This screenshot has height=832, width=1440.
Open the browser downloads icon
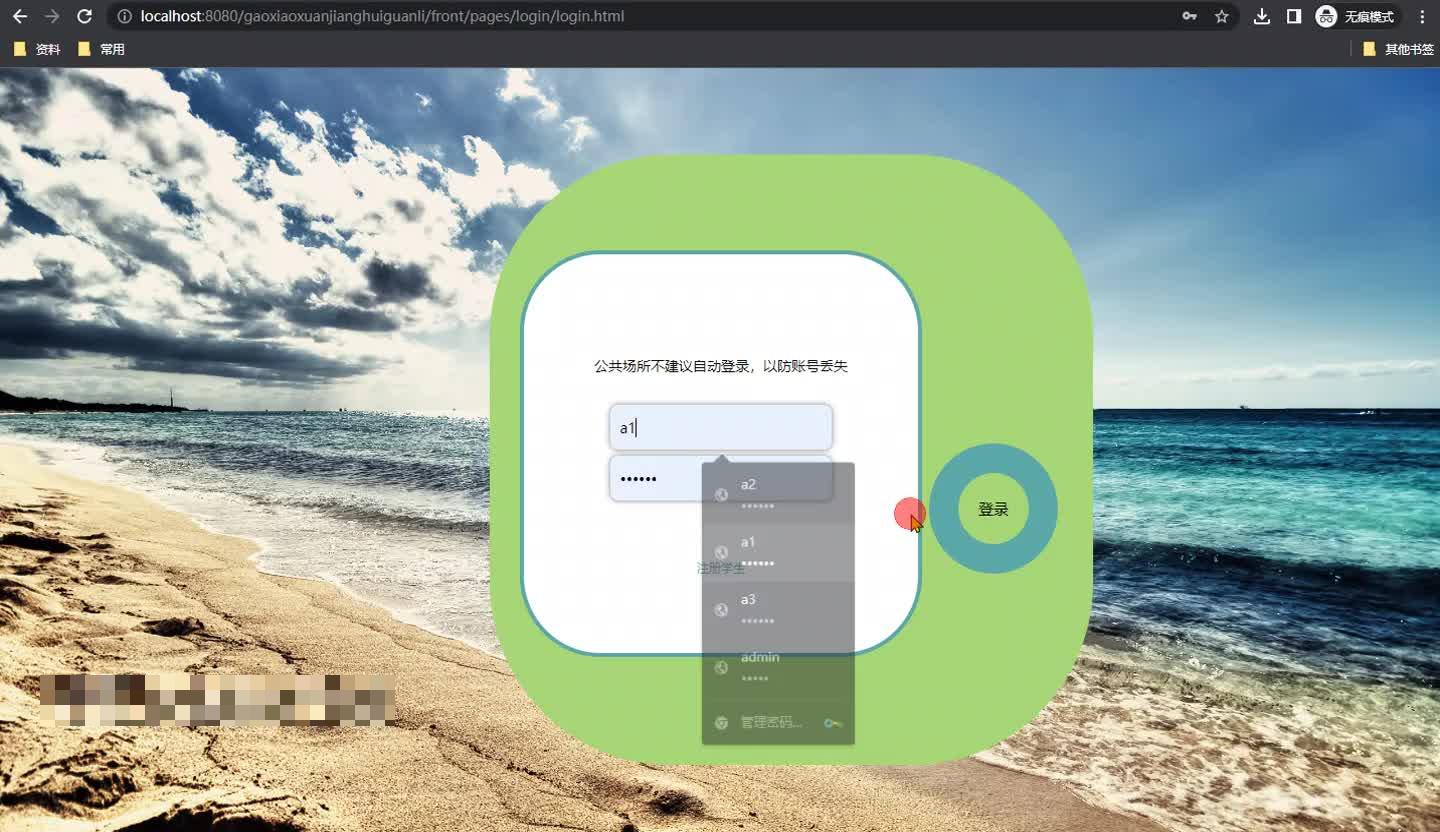point(1262,16)
